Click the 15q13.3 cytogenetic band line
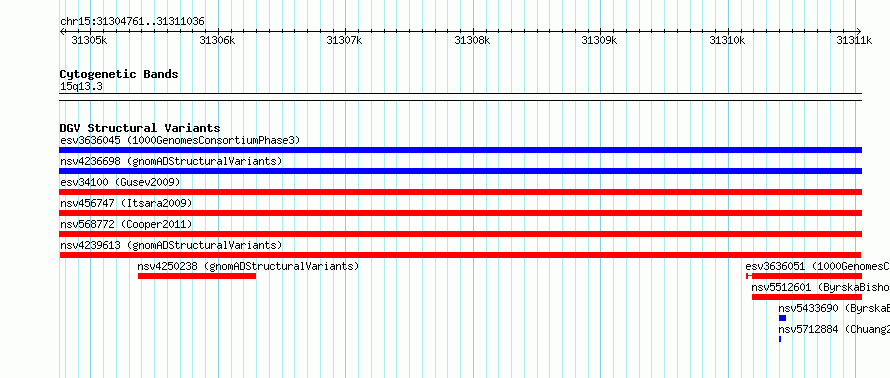 point(460,97)
